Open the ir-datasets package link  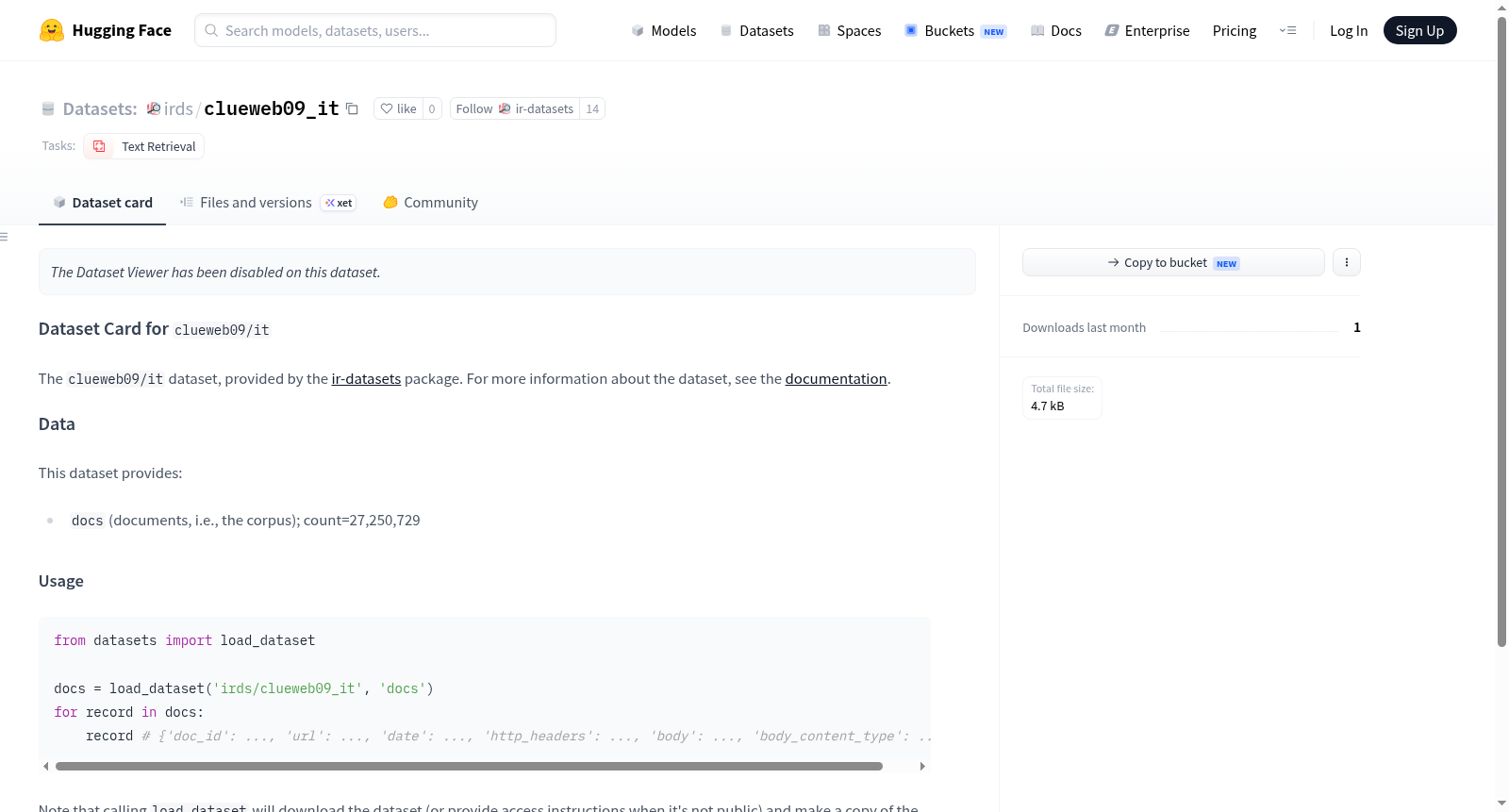tap(366, 379)
